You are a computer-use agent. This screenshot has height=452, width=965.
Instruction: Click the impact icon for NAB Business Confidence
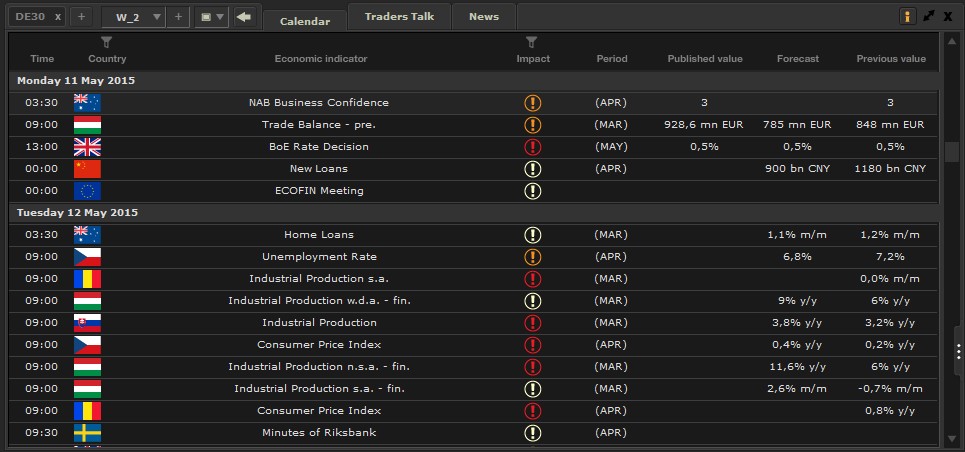click(532, 103)
